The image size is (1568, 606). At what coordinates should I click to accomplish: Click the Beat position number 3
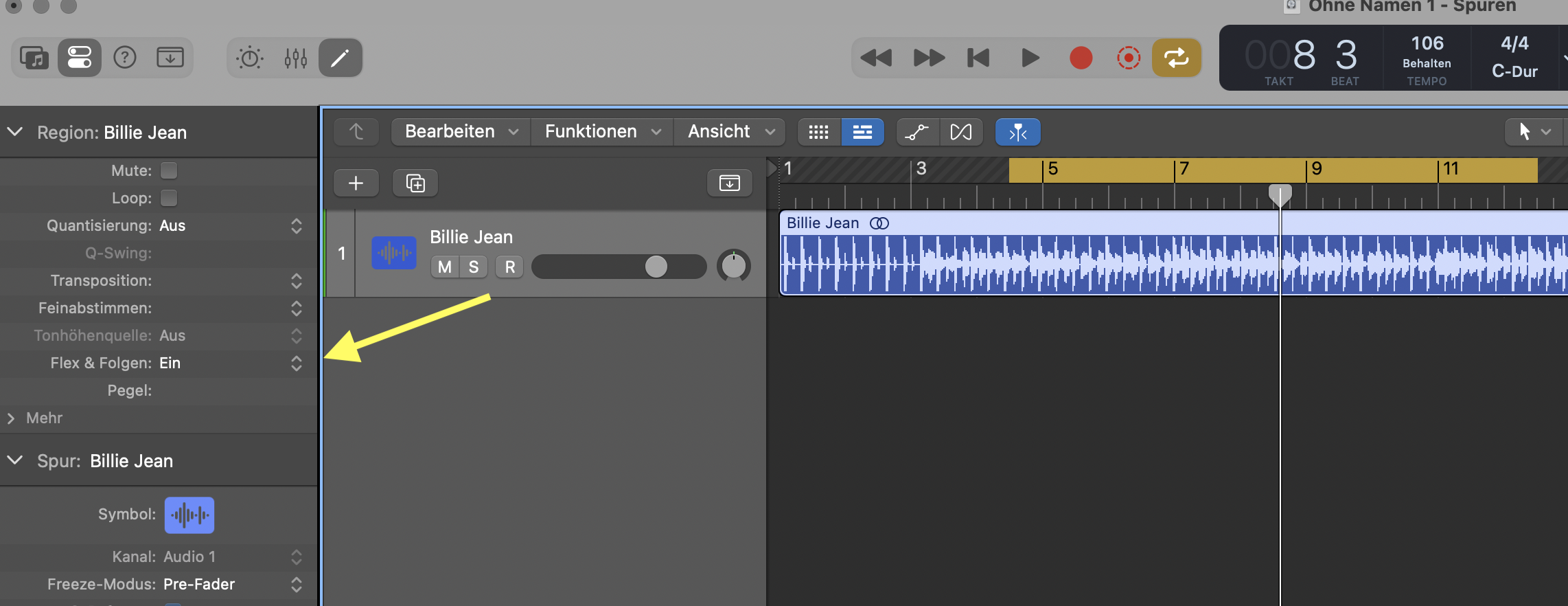pos(1346,55)
